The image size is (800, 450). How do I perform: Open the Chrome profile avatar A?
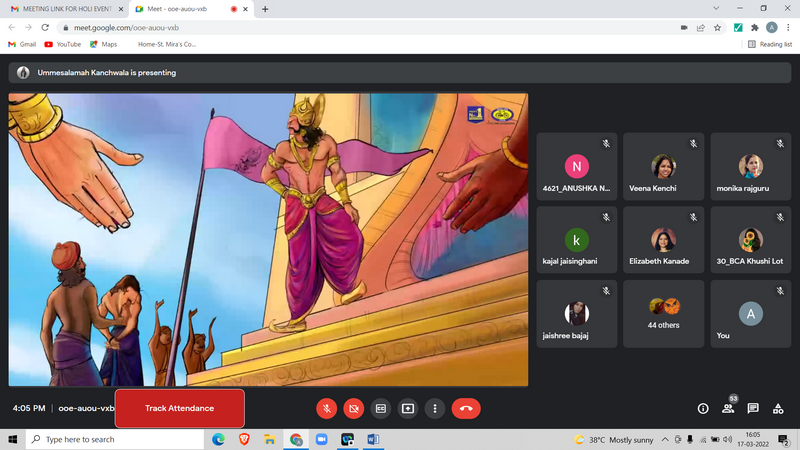(x=771, y=28)
